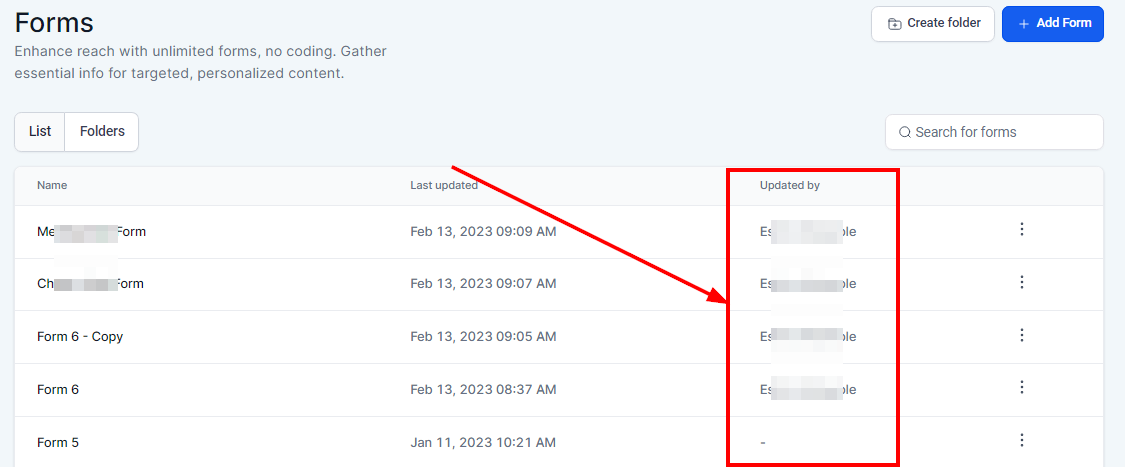Click the Create folder button
The height and width of the screenshot is (467, 1125).
pyautogui.click(x=933, y=23)
